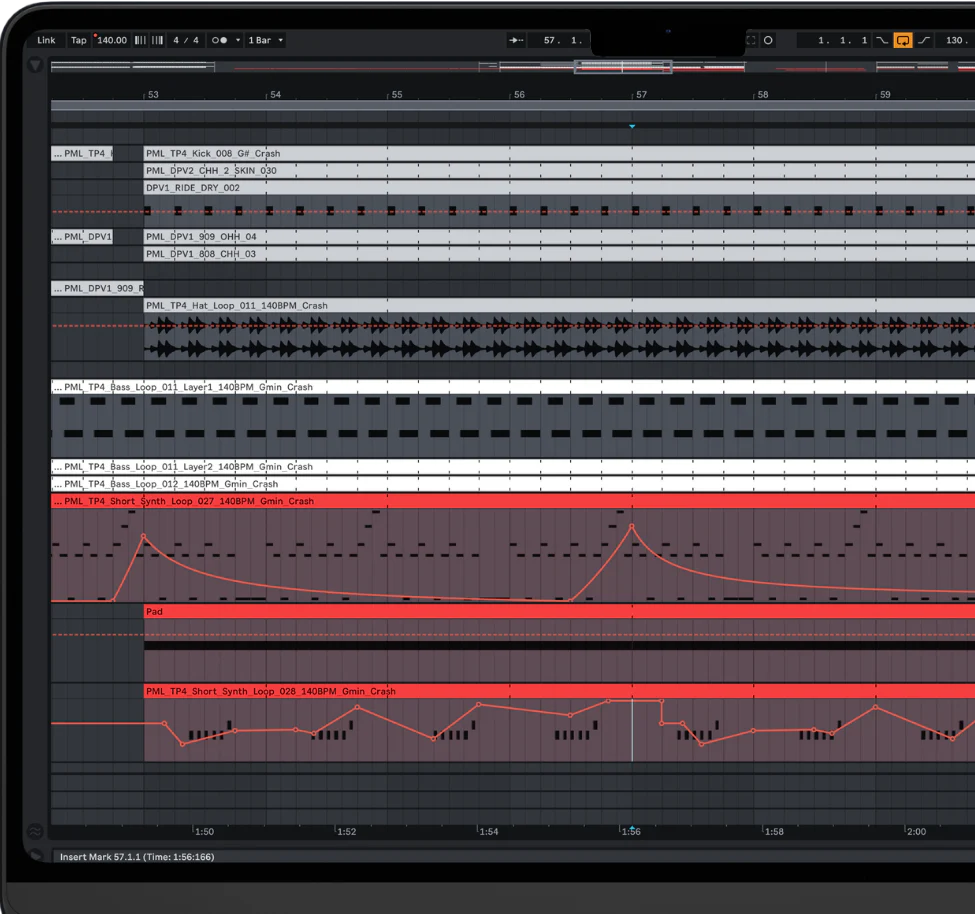Select the truncated PML_DPV1 clip before bar 53
Screen dimensions: 975x914
coord(82,236)
